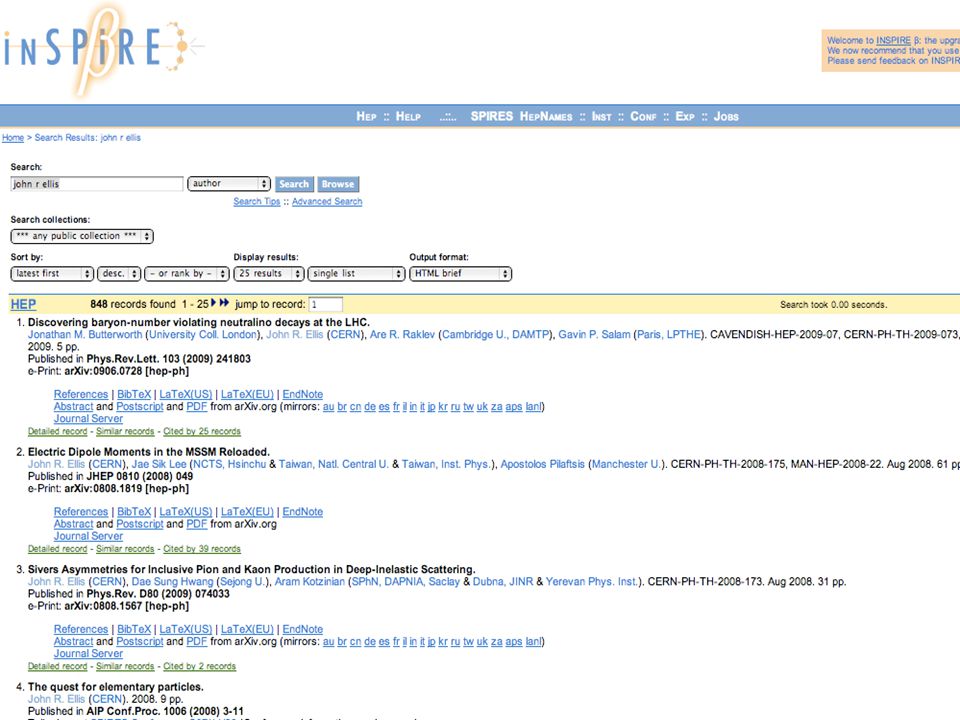This screenshot has width=960, height=720.
Task: Open the author search field dropdown
Action: (229, 184)
